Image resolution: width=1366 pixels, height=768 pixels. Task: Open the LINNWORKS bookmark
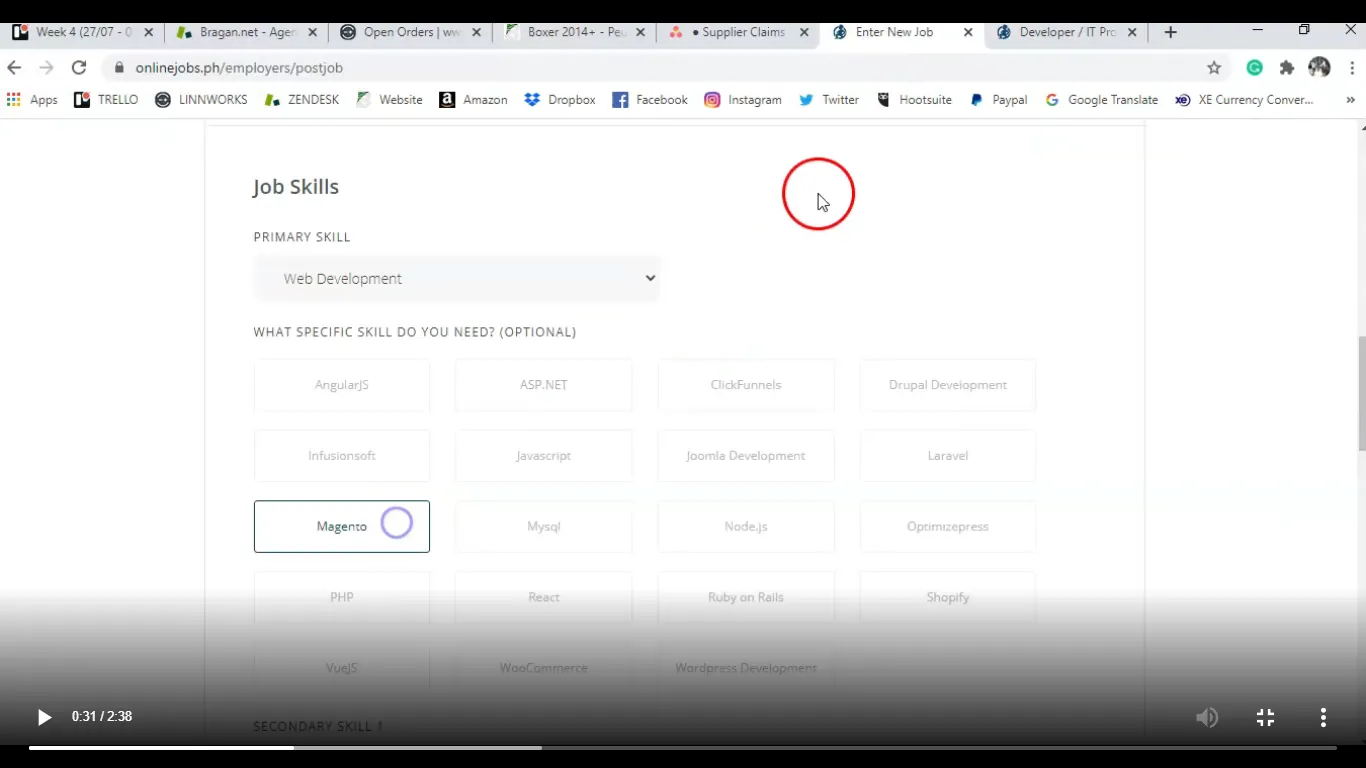[201, 100]
